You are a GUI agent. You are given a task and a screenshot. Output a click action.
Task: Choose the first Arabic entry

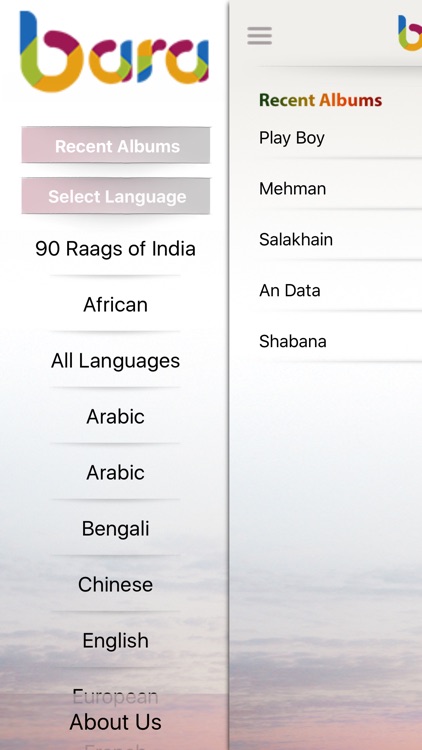tap(115, 417)
